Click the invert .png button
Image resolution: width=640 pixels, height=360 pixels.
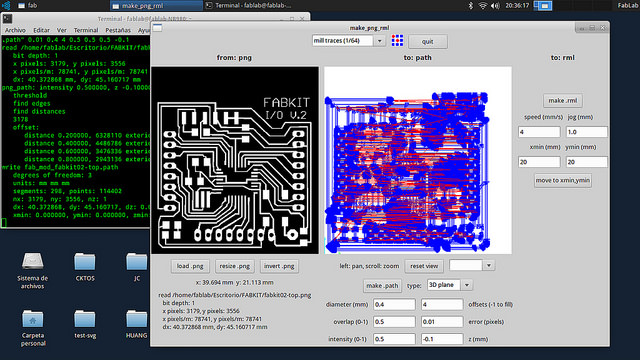coord(279,266)
